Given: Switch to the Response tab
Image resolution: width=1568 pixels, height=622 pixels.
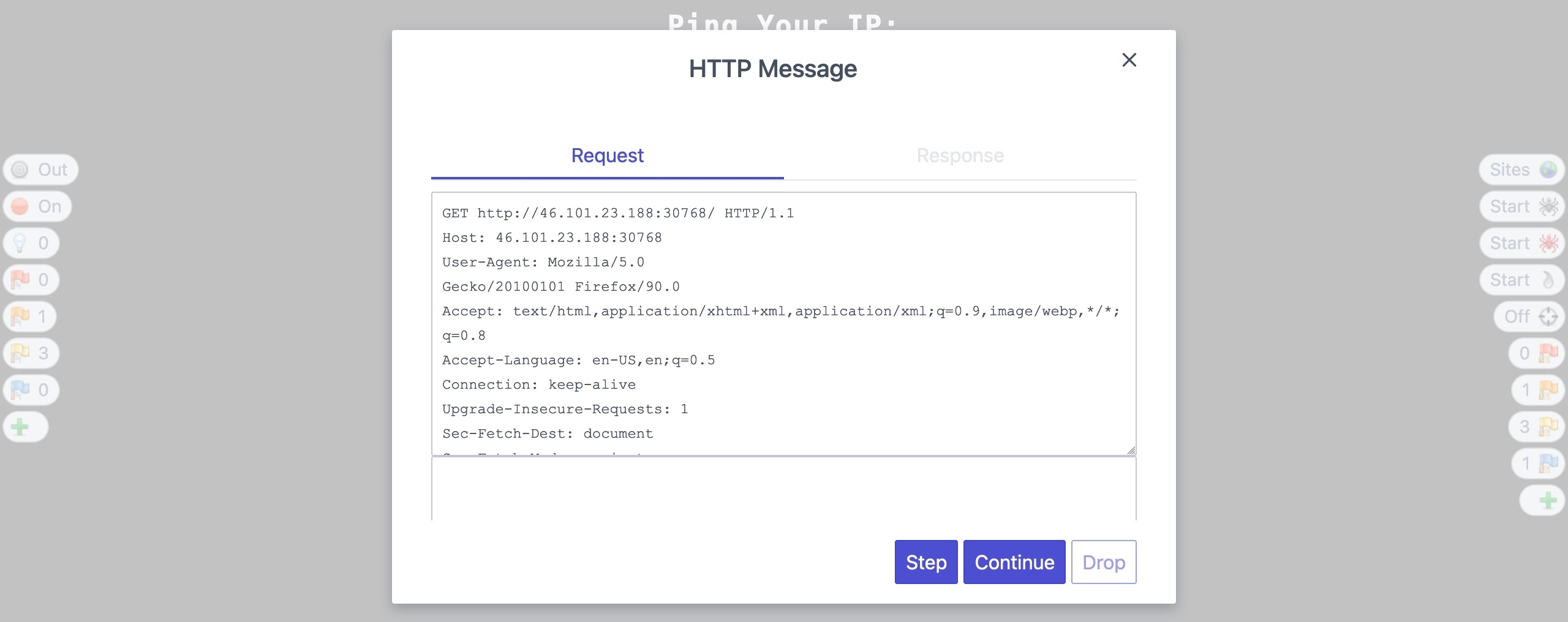Looking at the screenshot, I should pyautogui.click(x=960, y=156).
